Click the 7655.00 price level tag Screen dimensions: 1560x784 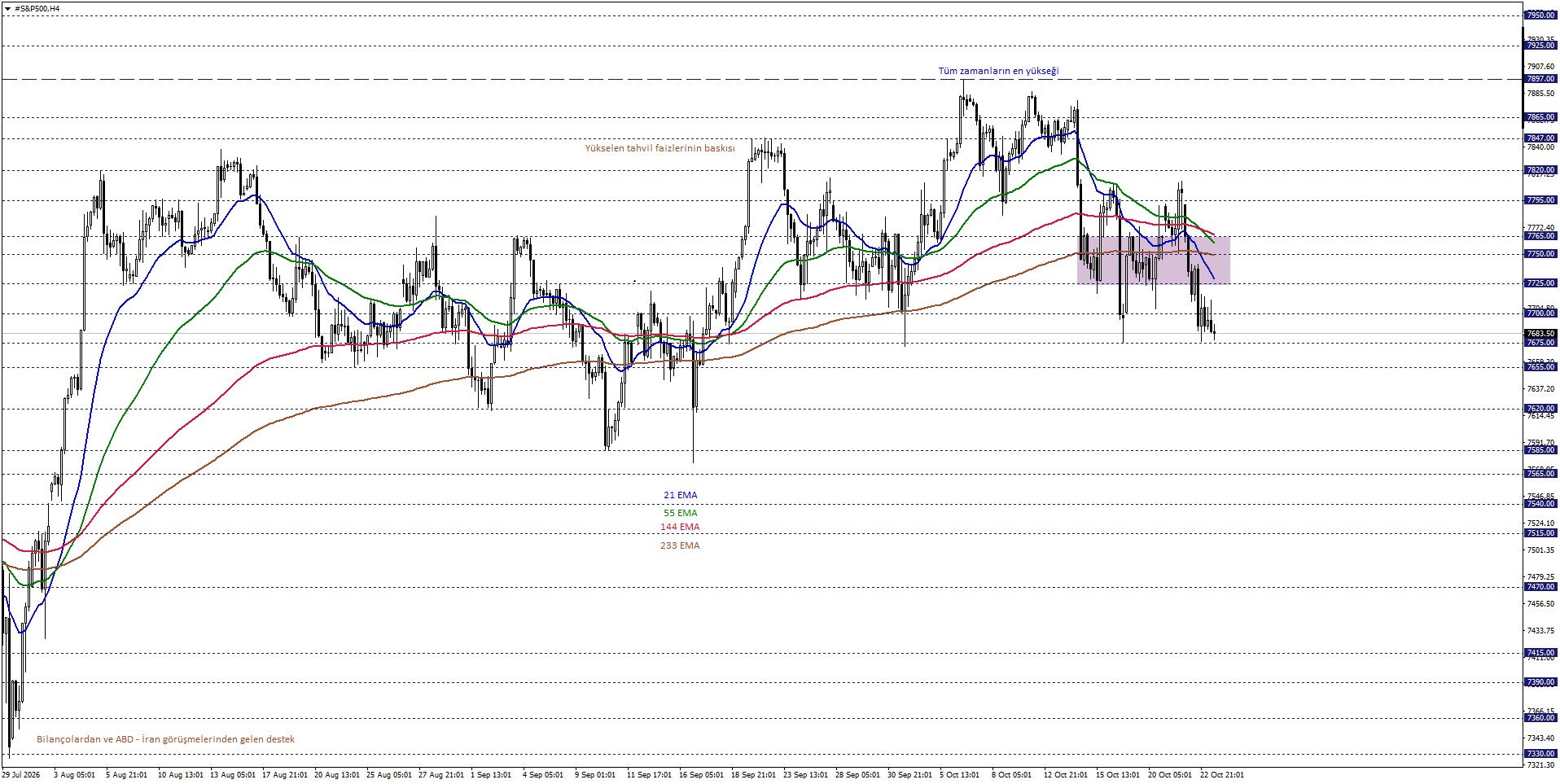point(1540,367)
